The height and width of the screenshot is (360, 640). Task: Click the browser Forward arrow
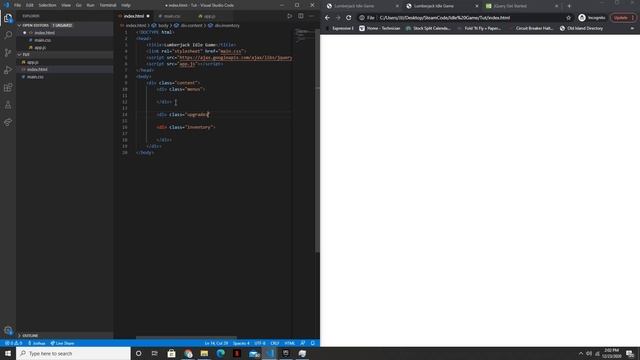tap(338, 18)
